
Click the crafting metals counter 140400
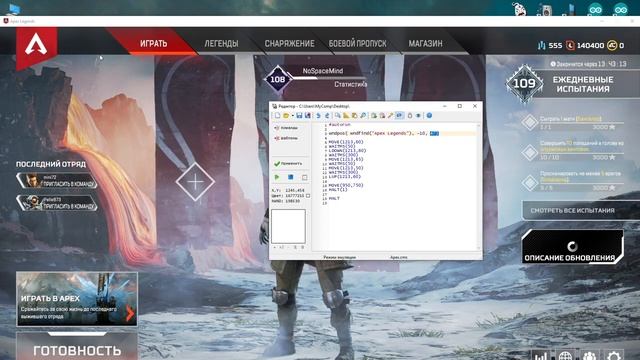[586, 45]
